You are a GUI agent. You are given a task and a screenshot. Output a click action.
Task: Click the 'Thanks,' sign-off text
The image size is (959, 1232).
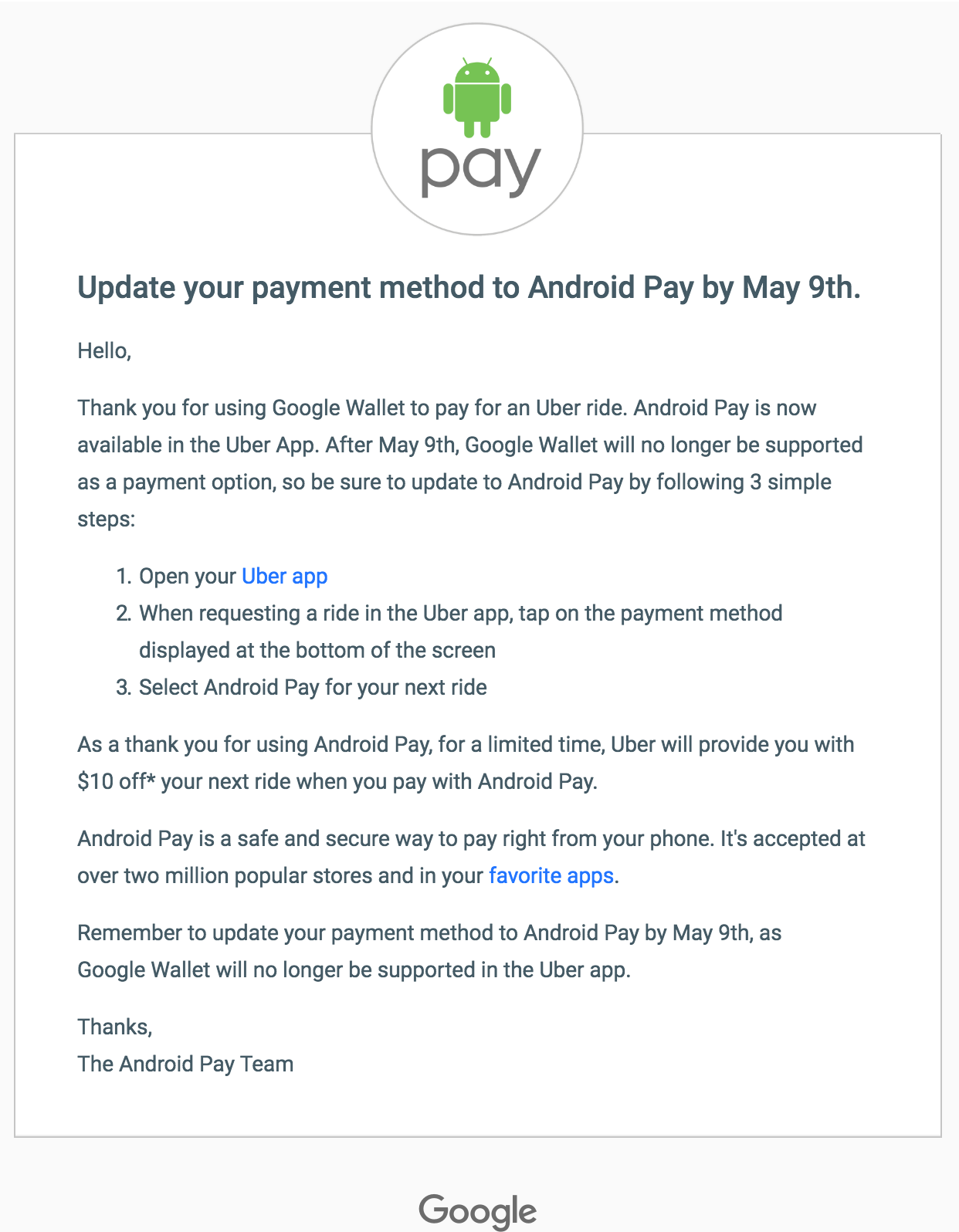[x=115, y=1027]
